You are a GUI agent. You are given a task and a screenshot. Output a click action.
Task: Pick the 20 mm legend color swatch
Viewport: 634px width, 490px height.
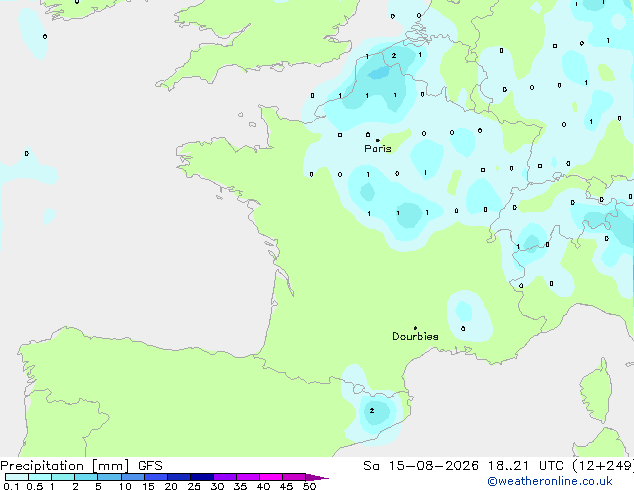179,477
